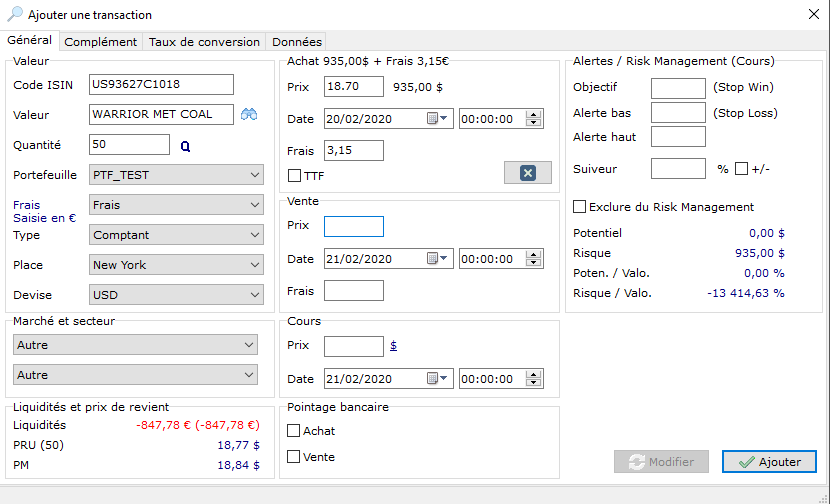Click the Potentiel value 0,00 $

[767, 233]
